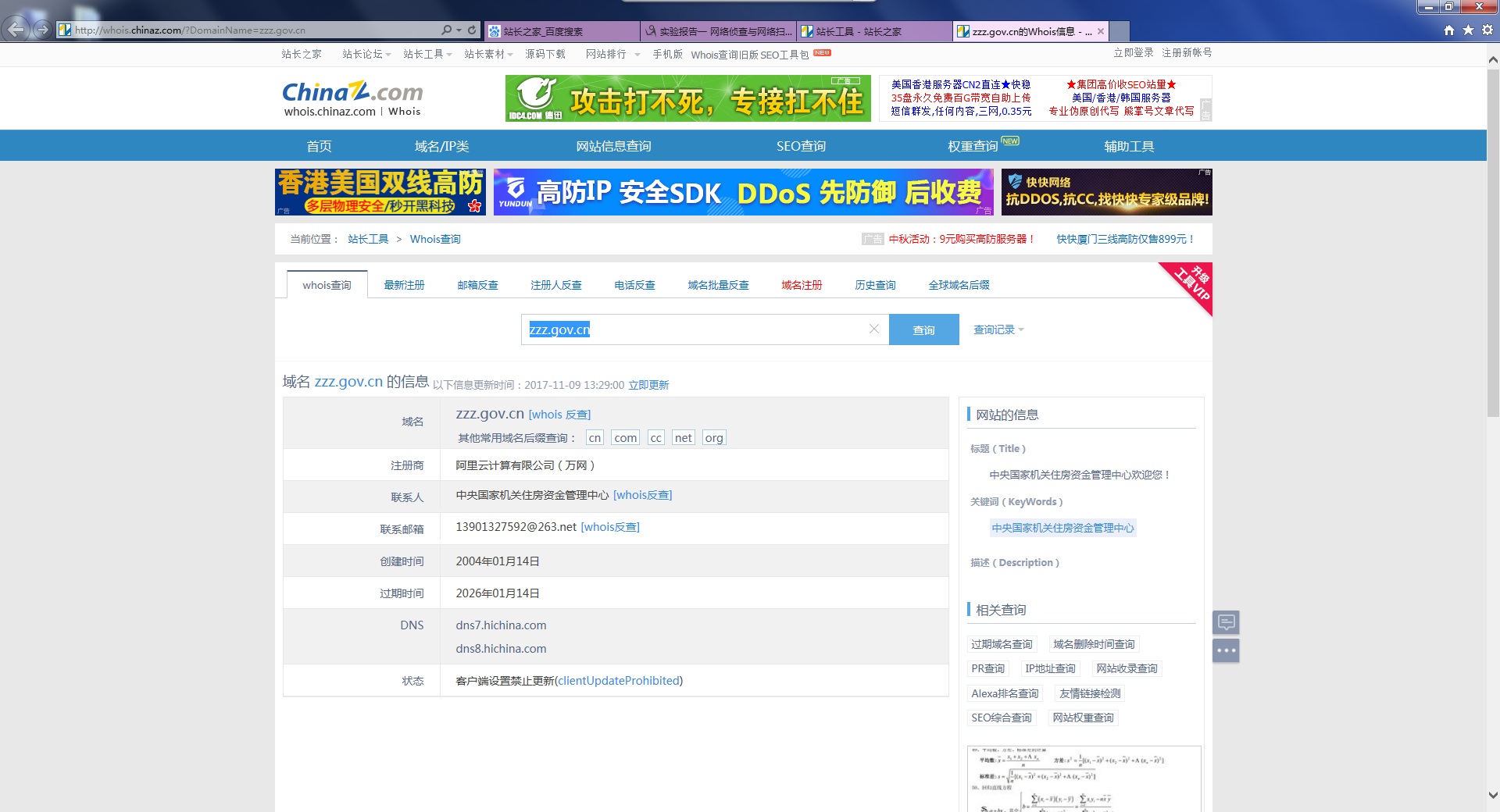Click the browser Forward arrow button
Viewport: 1500px width, 812px height.
click(x=43, y=30)
